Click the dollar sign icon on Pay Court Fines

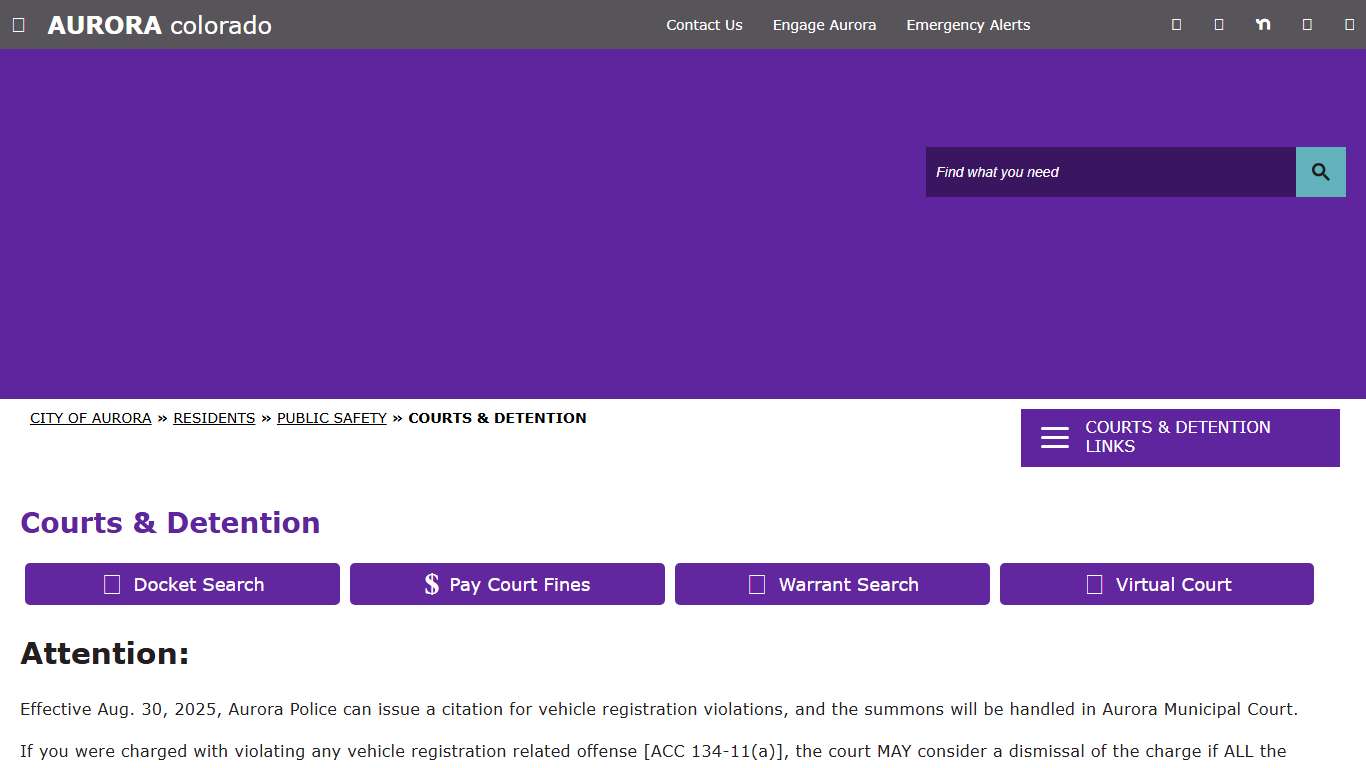tap(431, 584)
